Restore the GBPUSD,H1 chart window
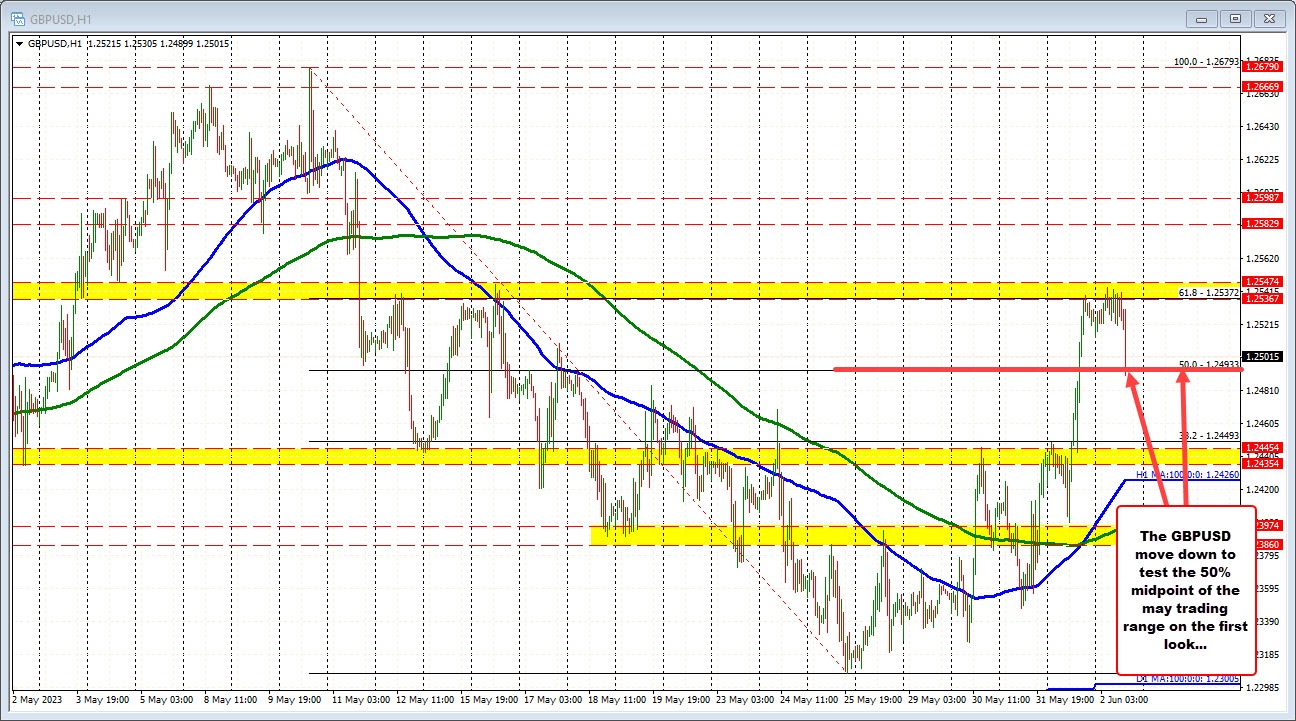The image size is (1296, 721). 1236,18
